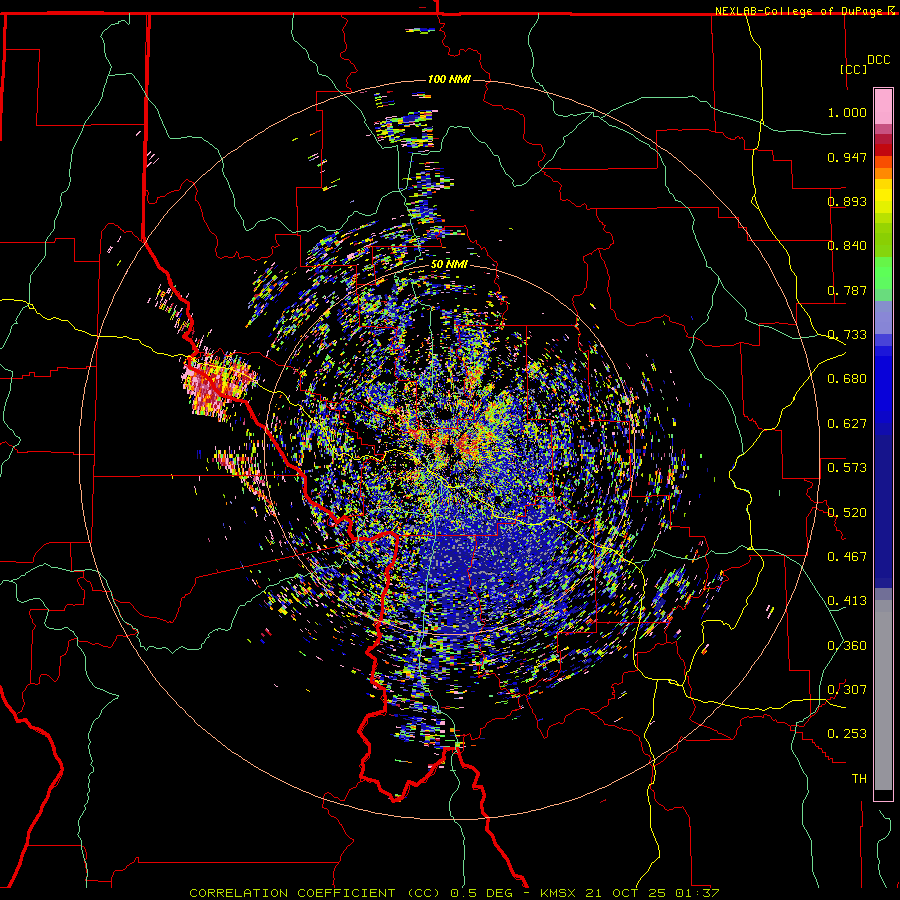
Task: Click the DCC product label
Action: [x=878, y=60]
